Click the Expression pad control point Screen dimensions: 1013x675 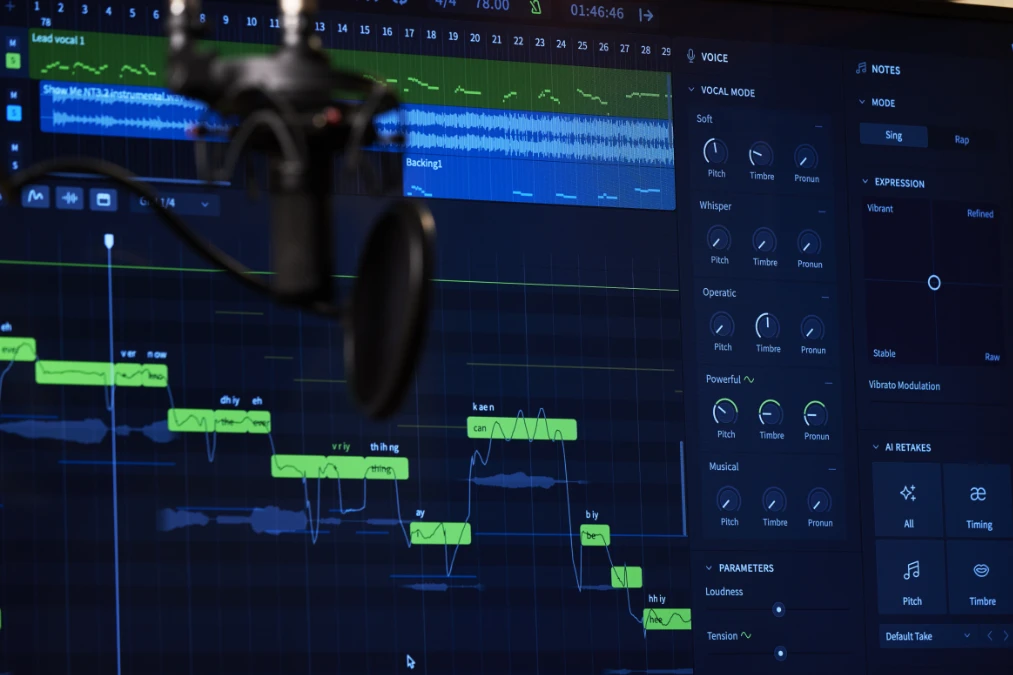click(934, 283)
